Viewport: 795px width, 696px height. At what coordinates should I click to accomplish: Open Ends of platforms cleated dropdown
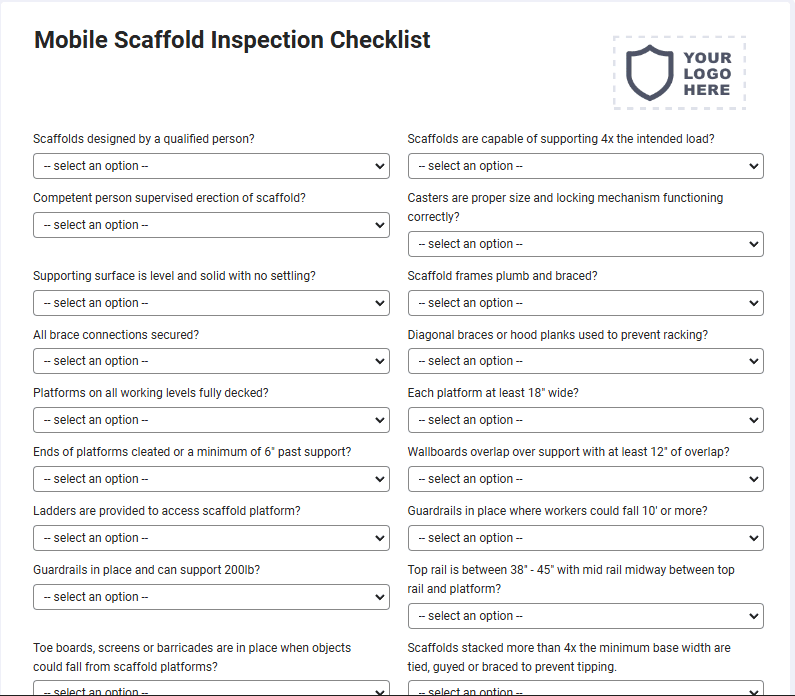211,479
